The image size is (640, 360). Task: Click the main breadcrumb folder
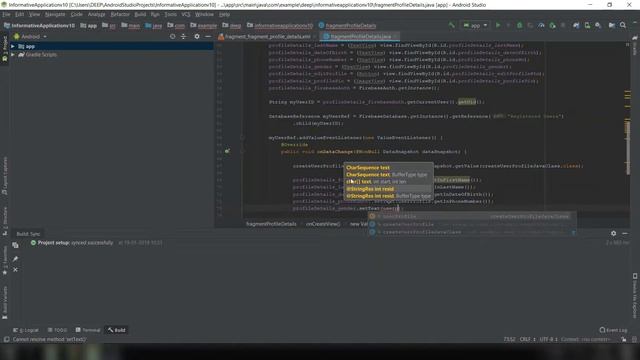click(x=131, y=25)
